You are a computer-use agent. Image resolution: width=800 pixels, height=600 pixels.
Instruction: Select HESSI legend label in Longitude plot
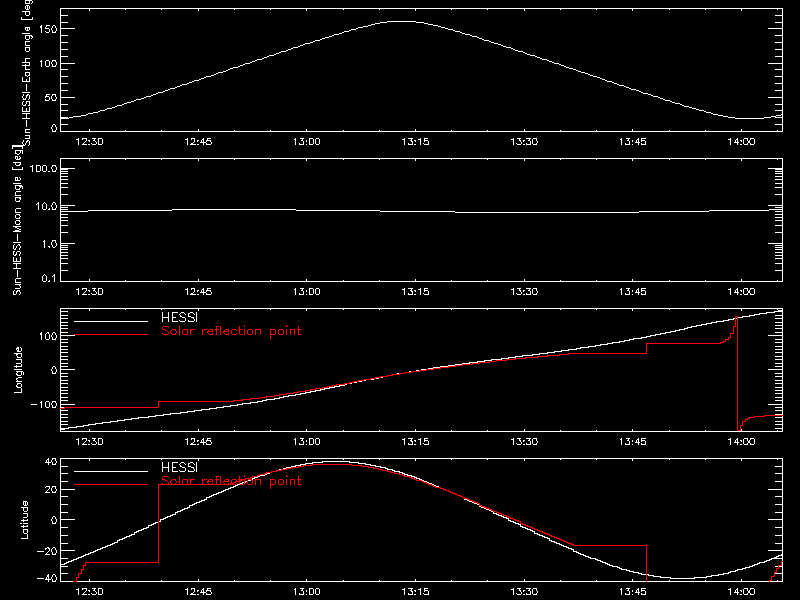[x=179, y=317]
